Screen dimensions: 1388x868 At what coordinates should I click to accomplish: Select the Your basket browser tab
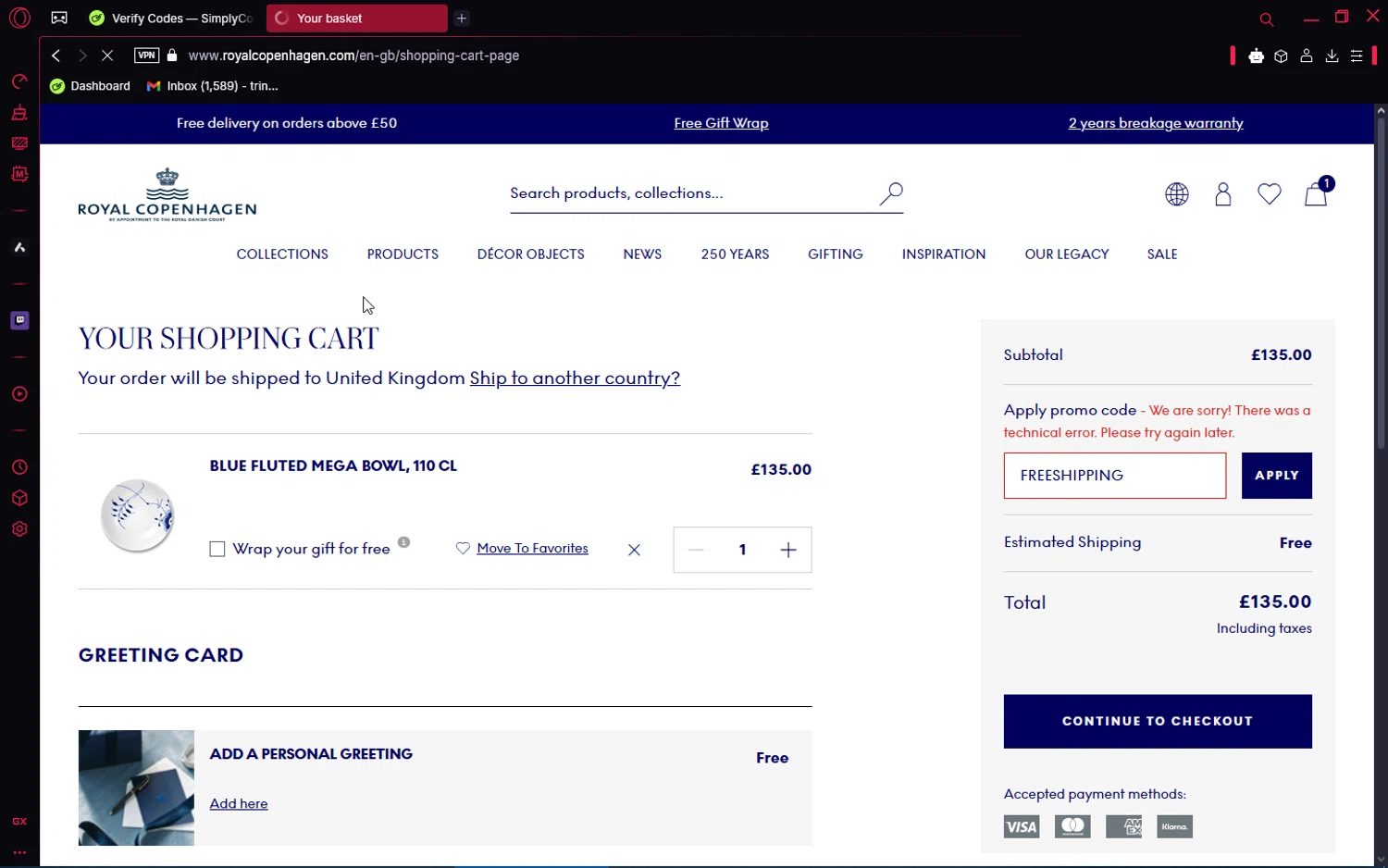point(356,18)
